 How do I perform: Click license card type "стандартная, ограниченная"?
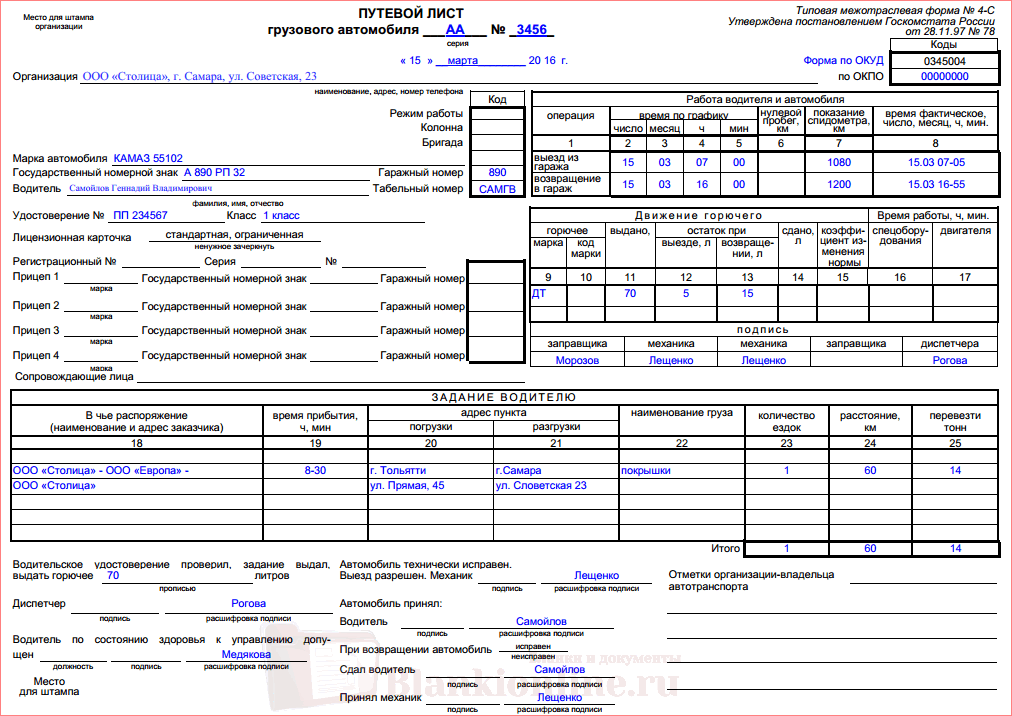click(x=234, y=234)
